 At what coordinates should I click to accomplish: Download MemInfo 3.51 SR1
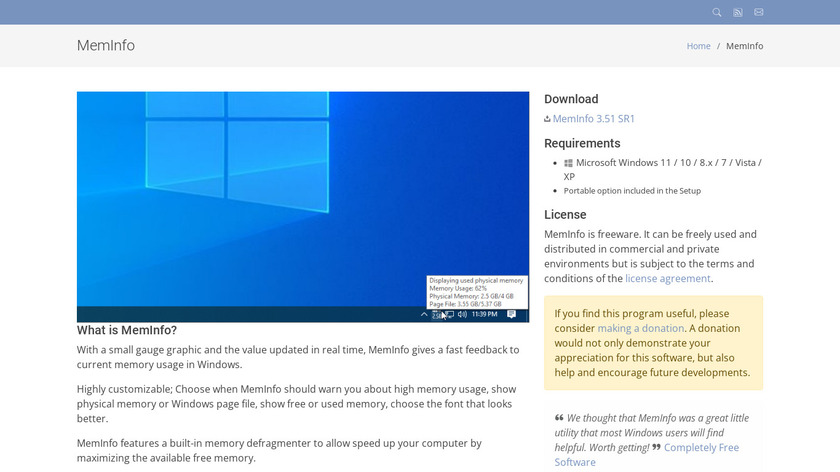(594, 119)
